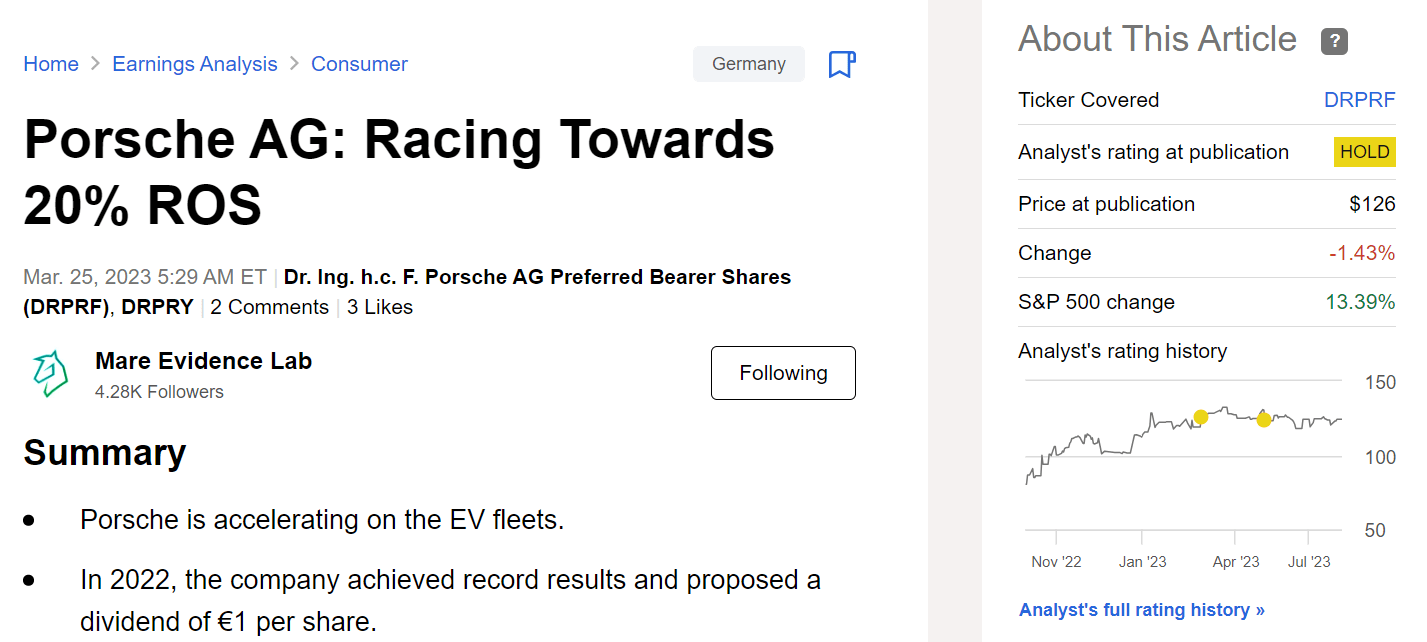Bookmark this article using the blue bookmark icon
The width and height of the screenshot is (1427, 642).
click(841, 63)
